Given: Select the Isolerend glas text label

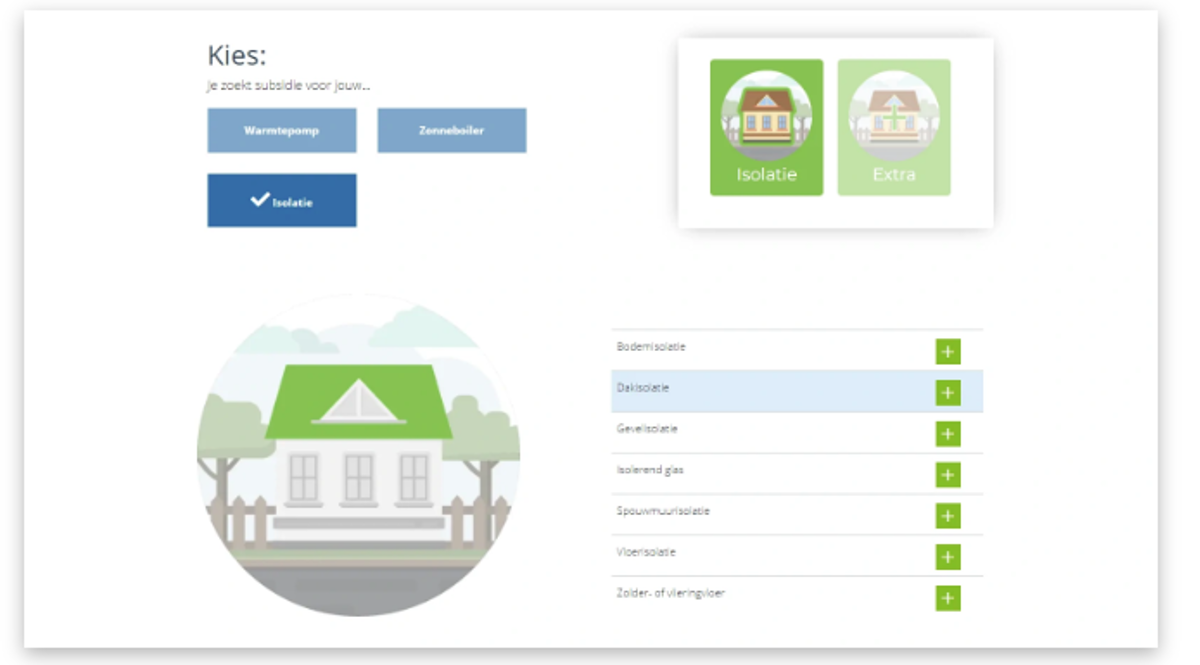Looking at the screenshot, I should (x=650, y=470).
